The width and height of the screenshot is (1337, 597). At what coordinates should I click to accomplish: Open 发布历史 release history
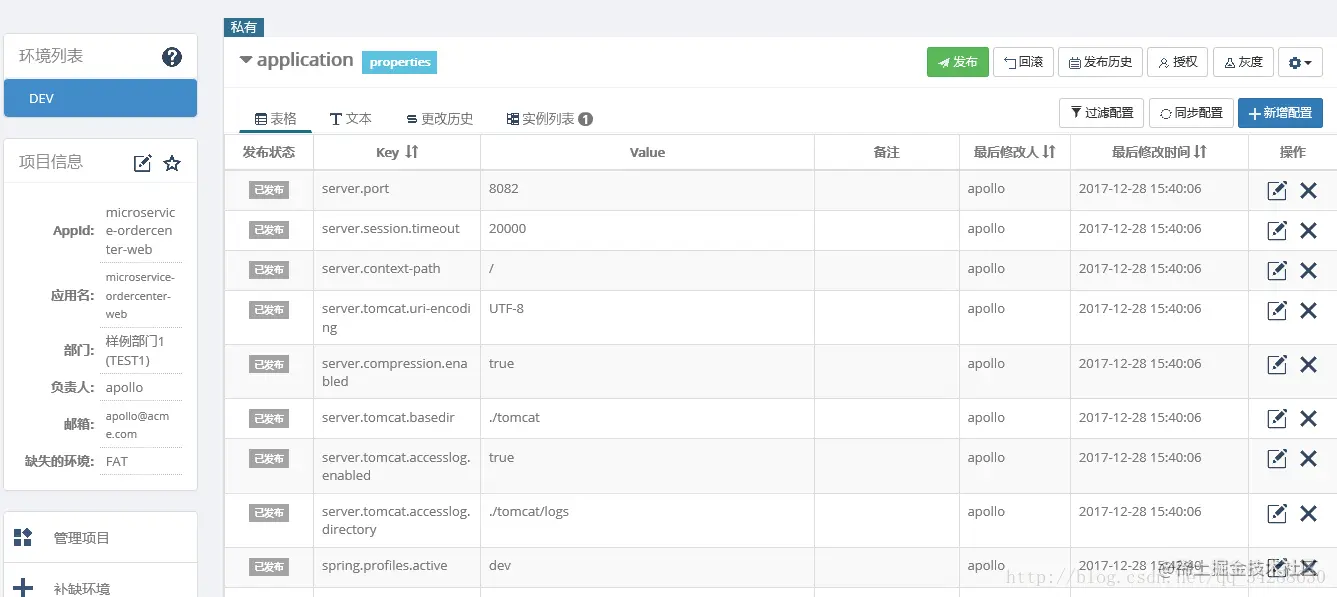click(1100, 62)
